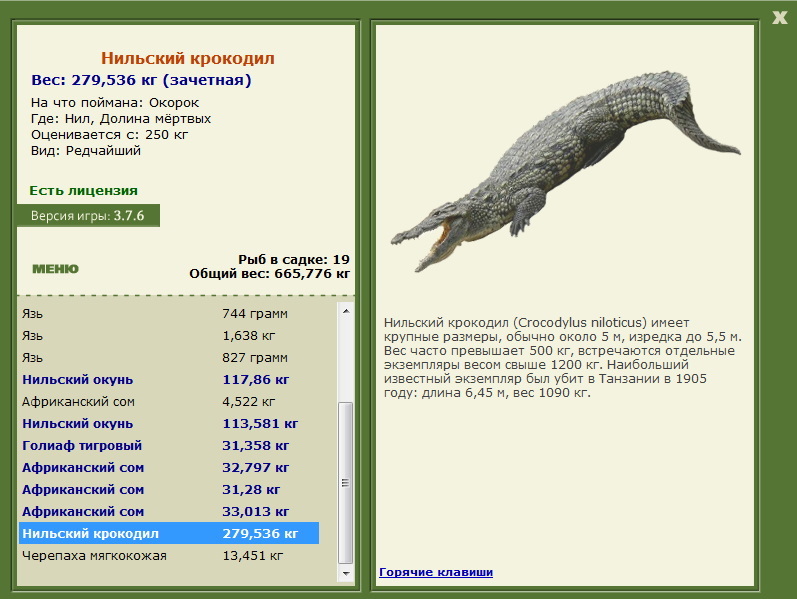Select Нильский окунь weighing 113,581 кг
Screen dimensions: 797x599
[x=169, y=424]
